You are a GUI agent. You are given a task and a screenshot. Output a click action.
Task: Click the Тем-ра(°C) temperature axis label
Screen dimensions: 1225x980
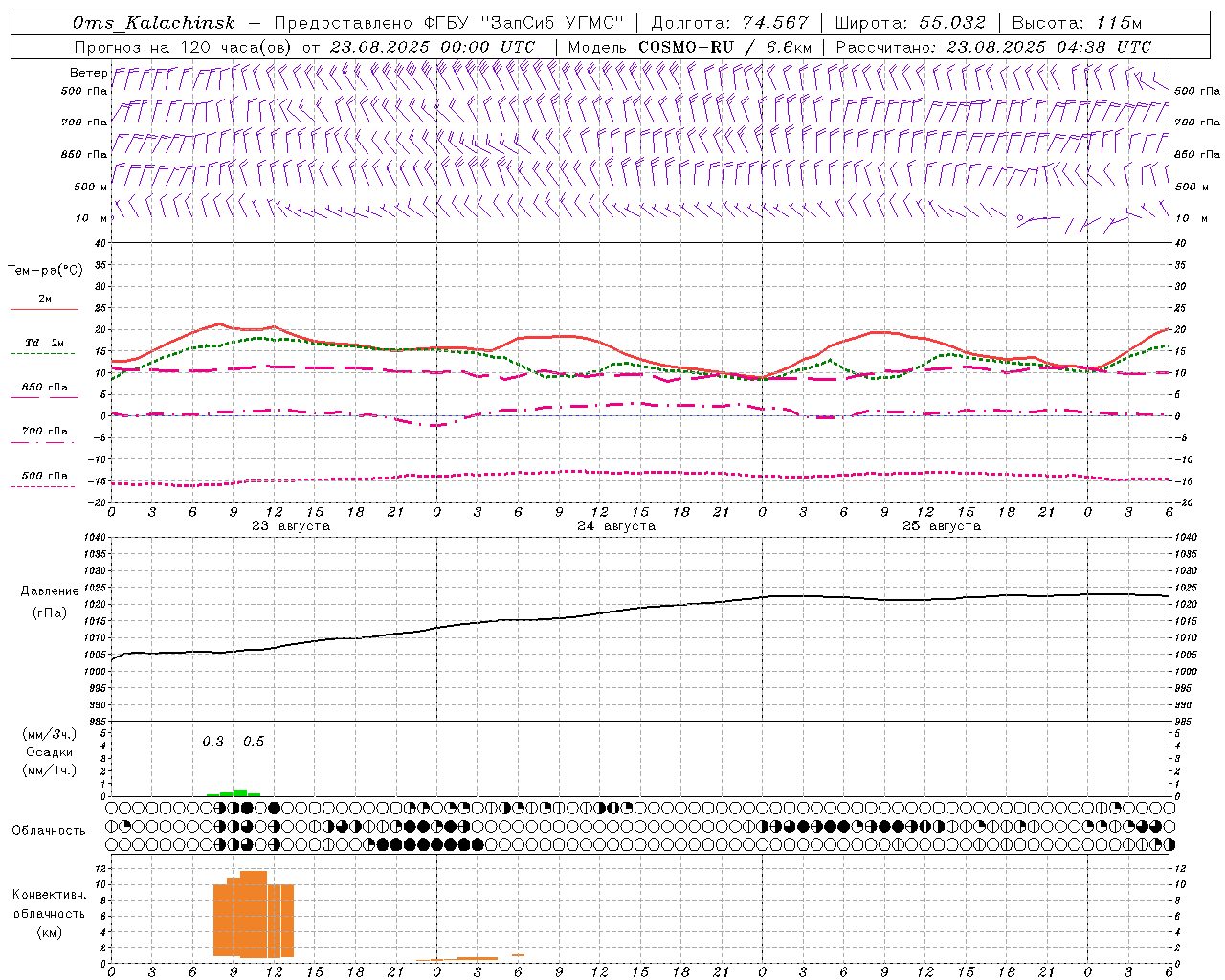(45, 271)
